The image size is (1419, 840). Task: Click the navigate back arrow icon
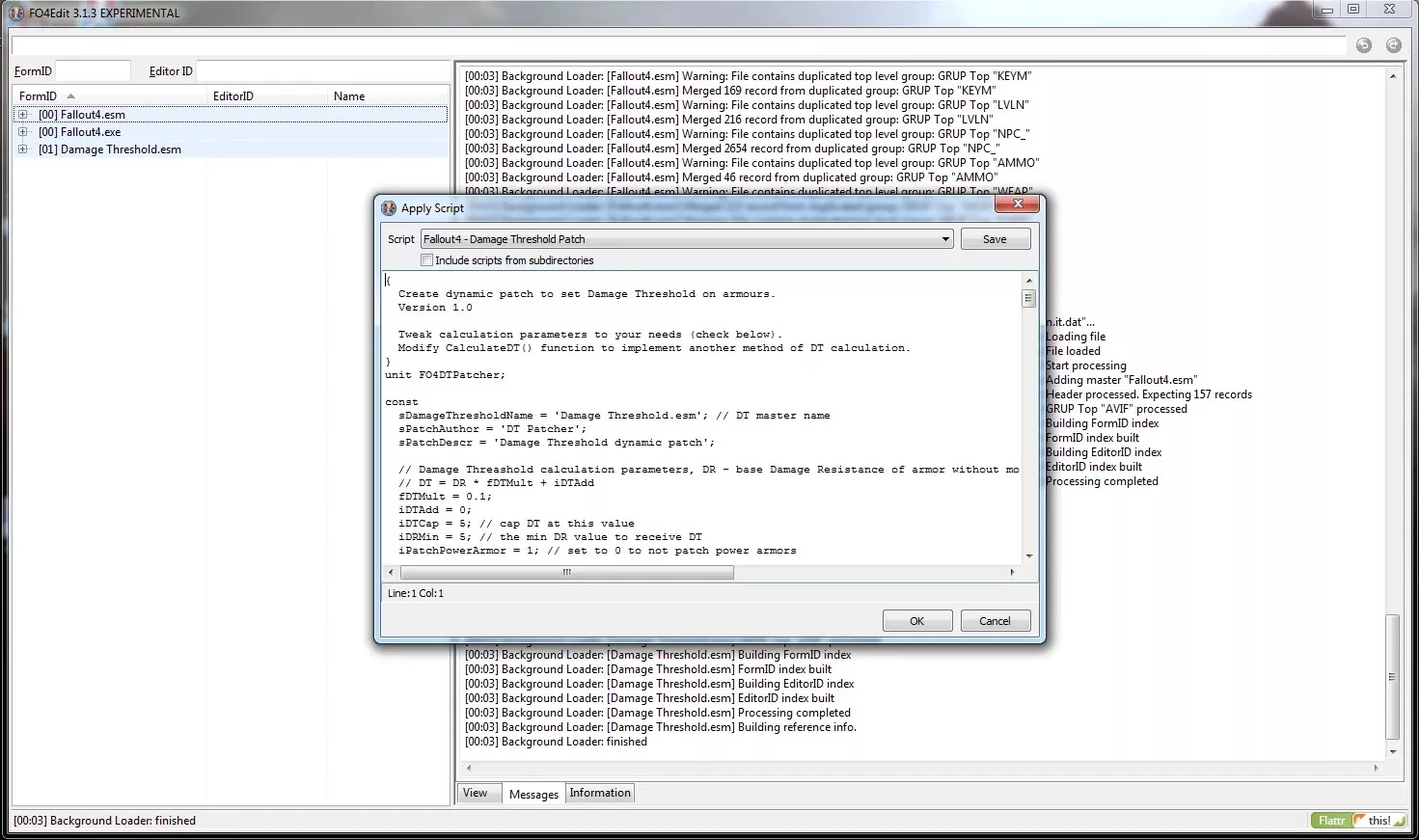pyautogui.click(x=1363, y=45)
